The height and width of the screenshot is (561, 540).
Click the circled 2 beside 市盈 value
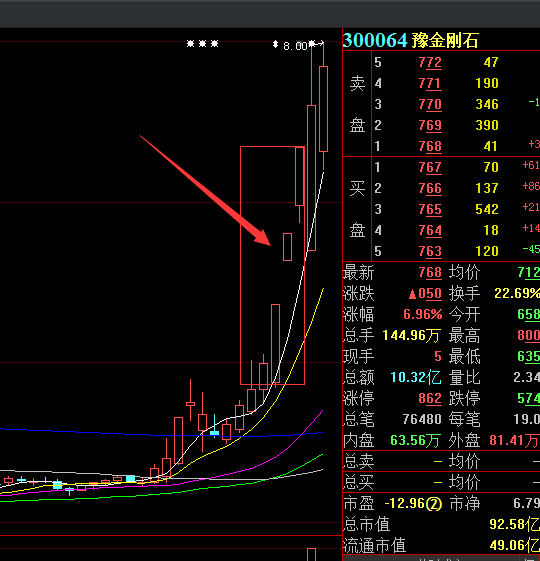(434, 504)
